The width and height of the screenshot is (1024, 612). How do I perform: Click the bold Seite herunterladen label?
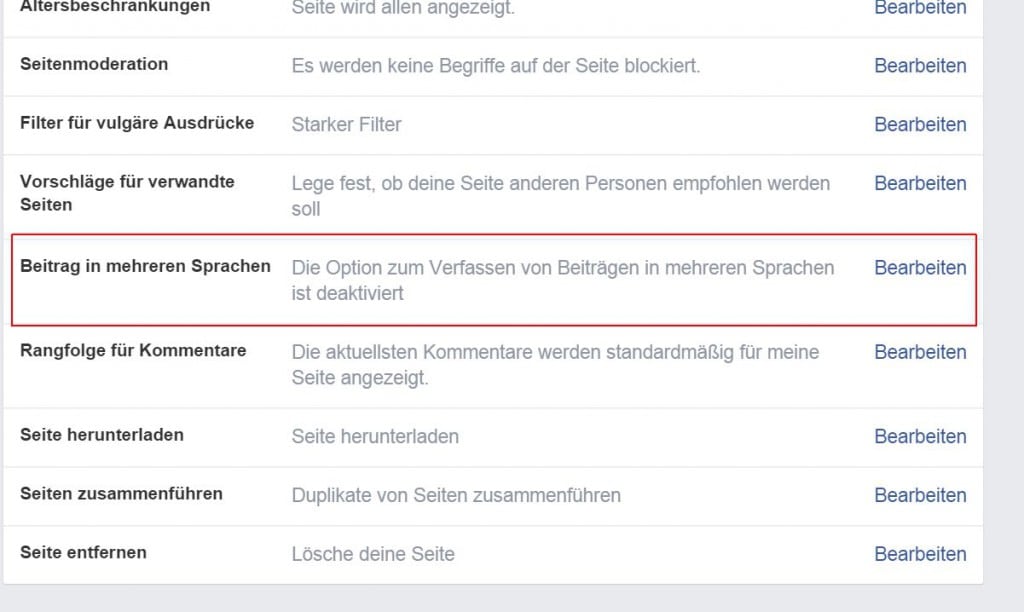pos(102,435)
